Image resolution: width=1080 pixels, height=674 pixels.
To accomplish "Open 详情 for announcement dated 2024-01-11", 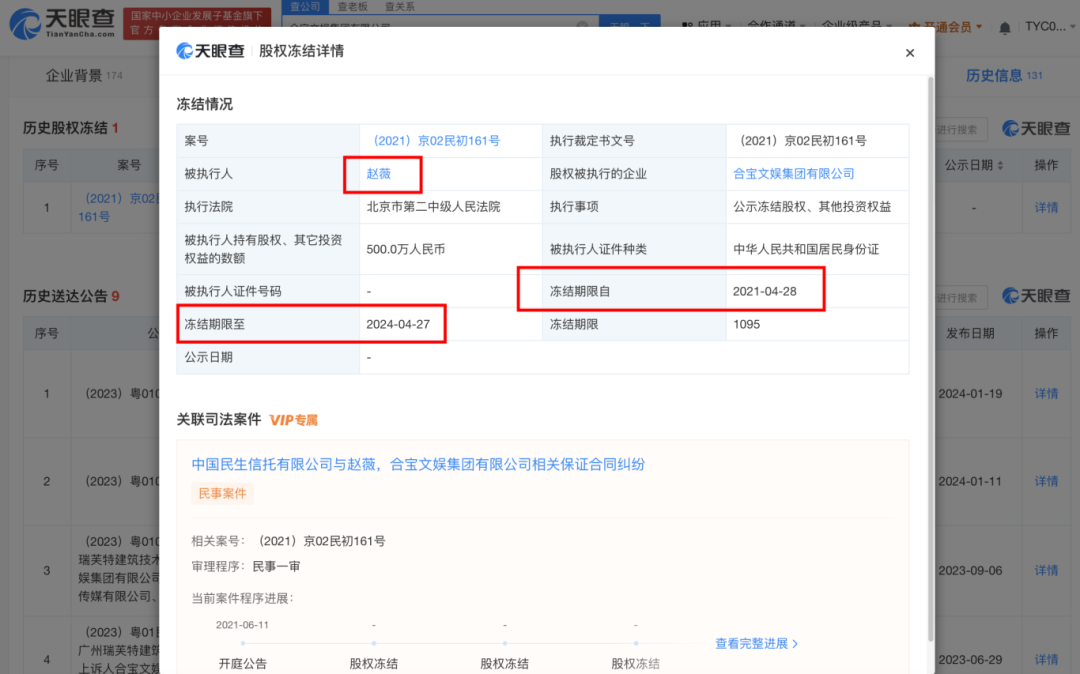I will pyautogui.click(x=1046, y=481).
